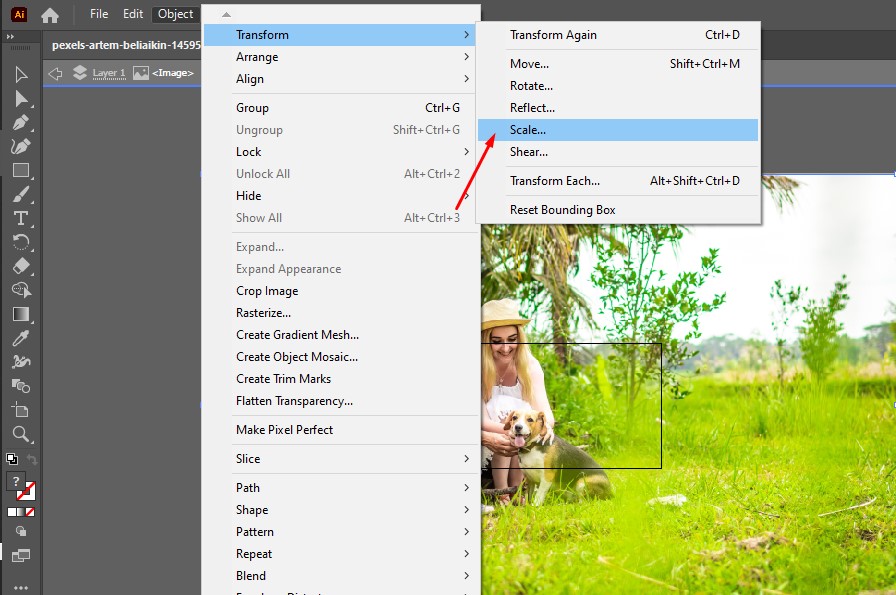The width and height of the screenshot is (896, 595).
Task: Select the Selection tool
Action: tap(22, 76)
